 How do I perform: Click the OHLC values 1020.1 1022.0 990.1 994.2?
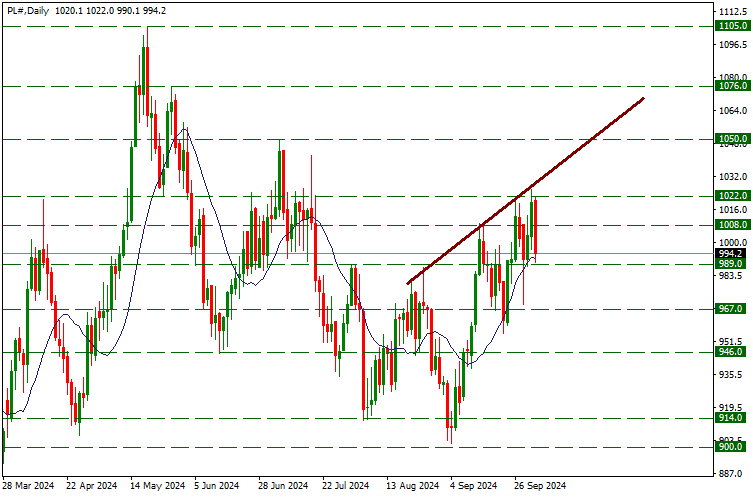(110, 11)
